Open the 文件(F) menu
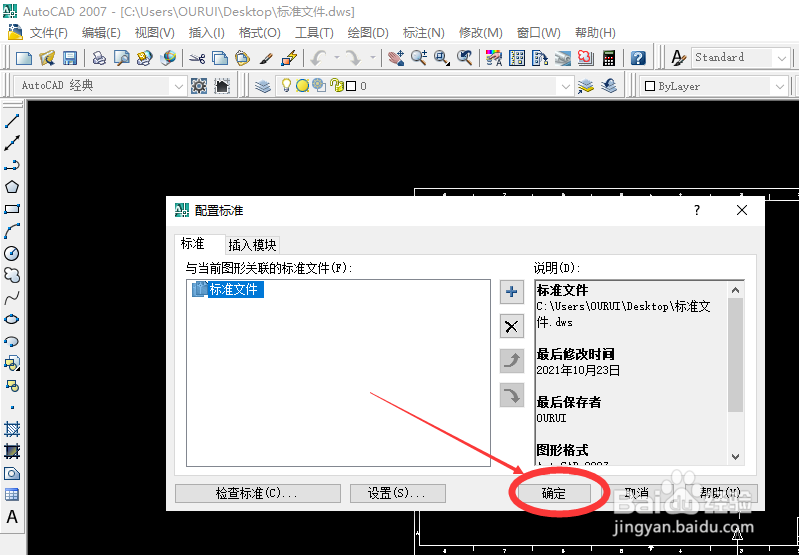This screenshot has width=799, height=555. [48, 33]
